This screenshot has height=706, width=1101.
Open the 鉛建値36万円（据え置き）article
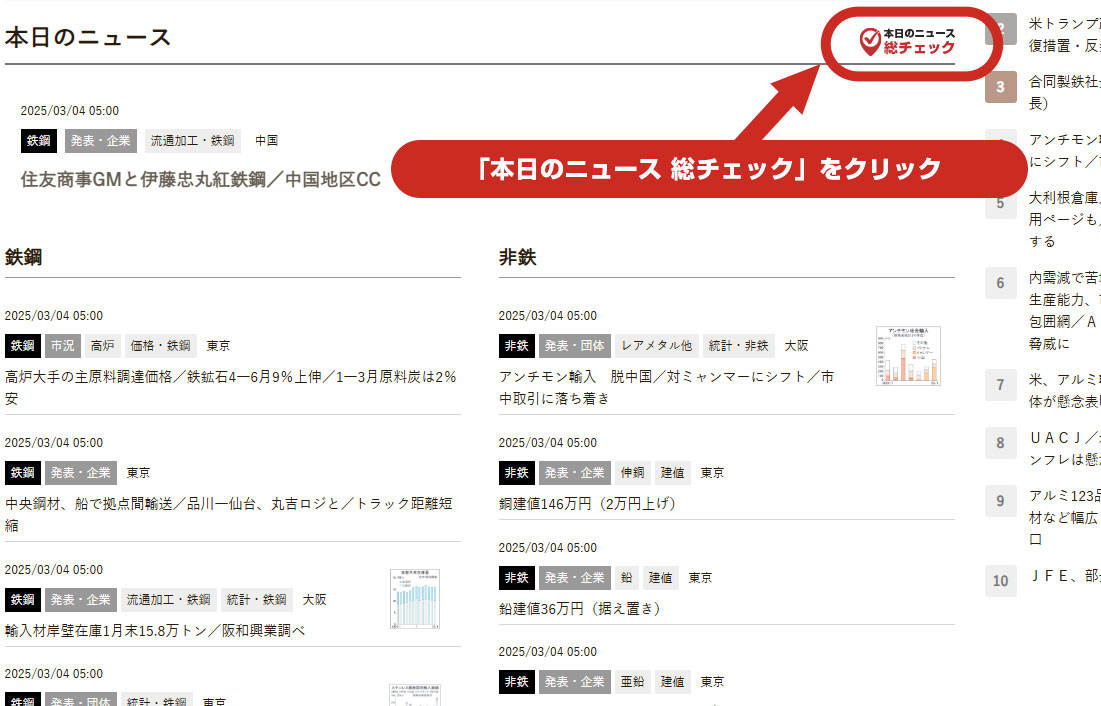[x=580, y=609]
